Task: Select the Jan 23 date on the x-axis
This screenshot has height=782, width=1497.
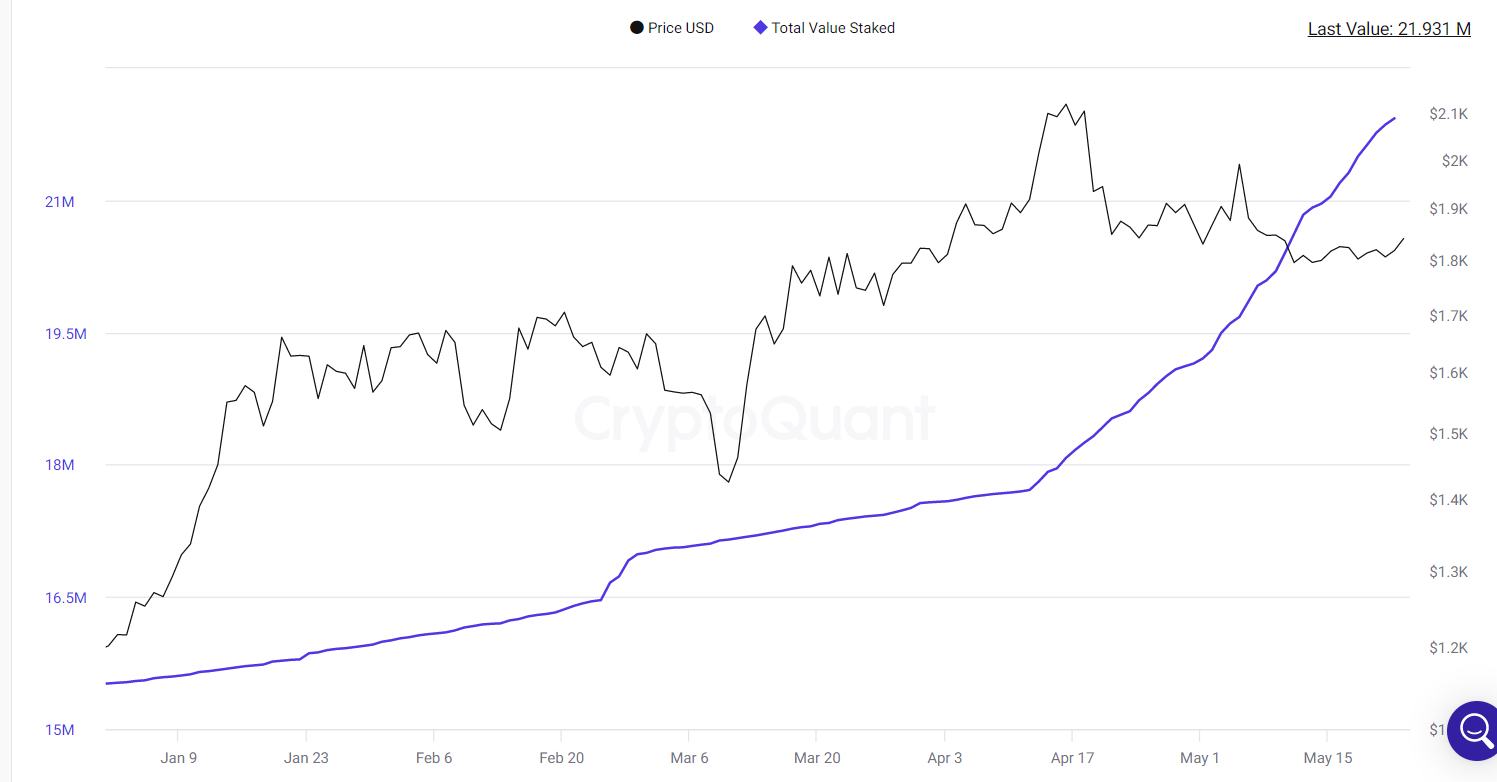Action: (306, 758)
